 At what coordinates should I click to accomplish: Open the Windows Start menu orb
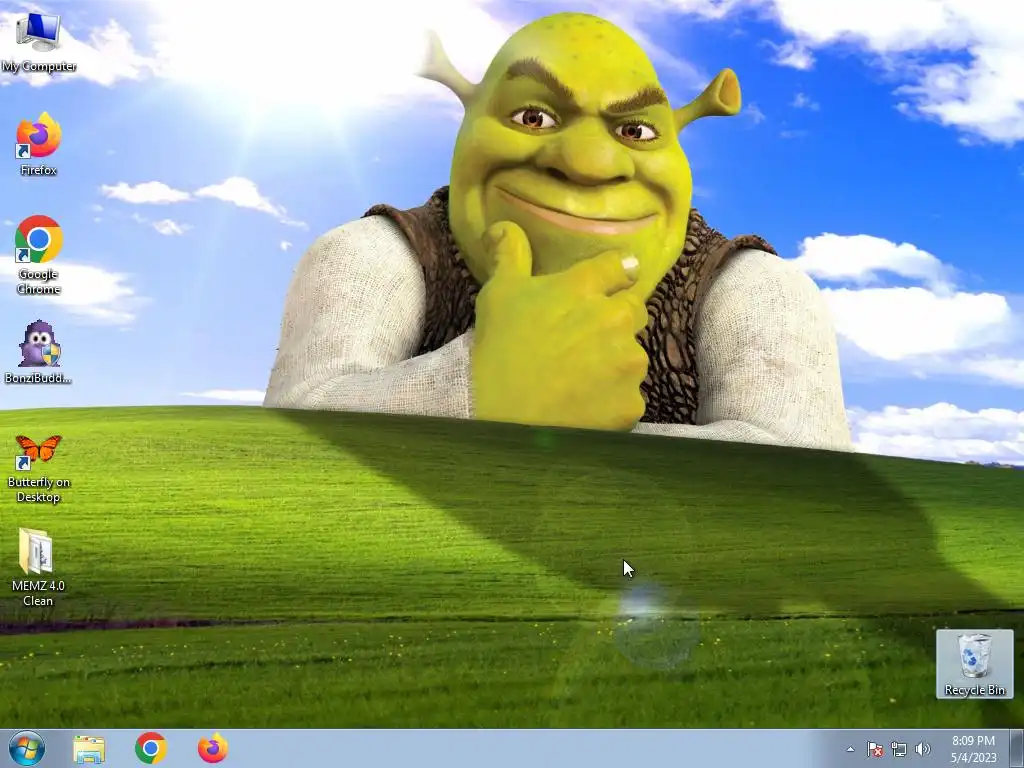tap(27, 748)
